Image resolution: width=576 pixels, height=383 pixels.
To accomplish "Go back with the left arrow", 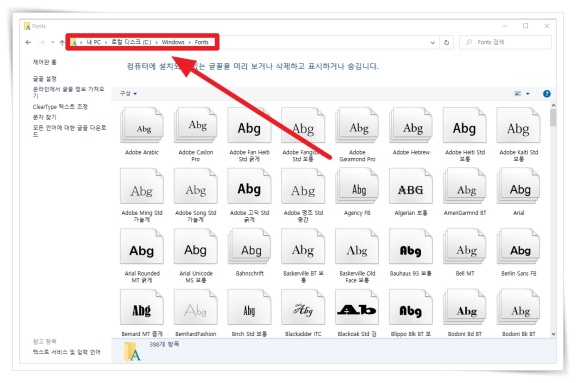I will coord(28,43).
